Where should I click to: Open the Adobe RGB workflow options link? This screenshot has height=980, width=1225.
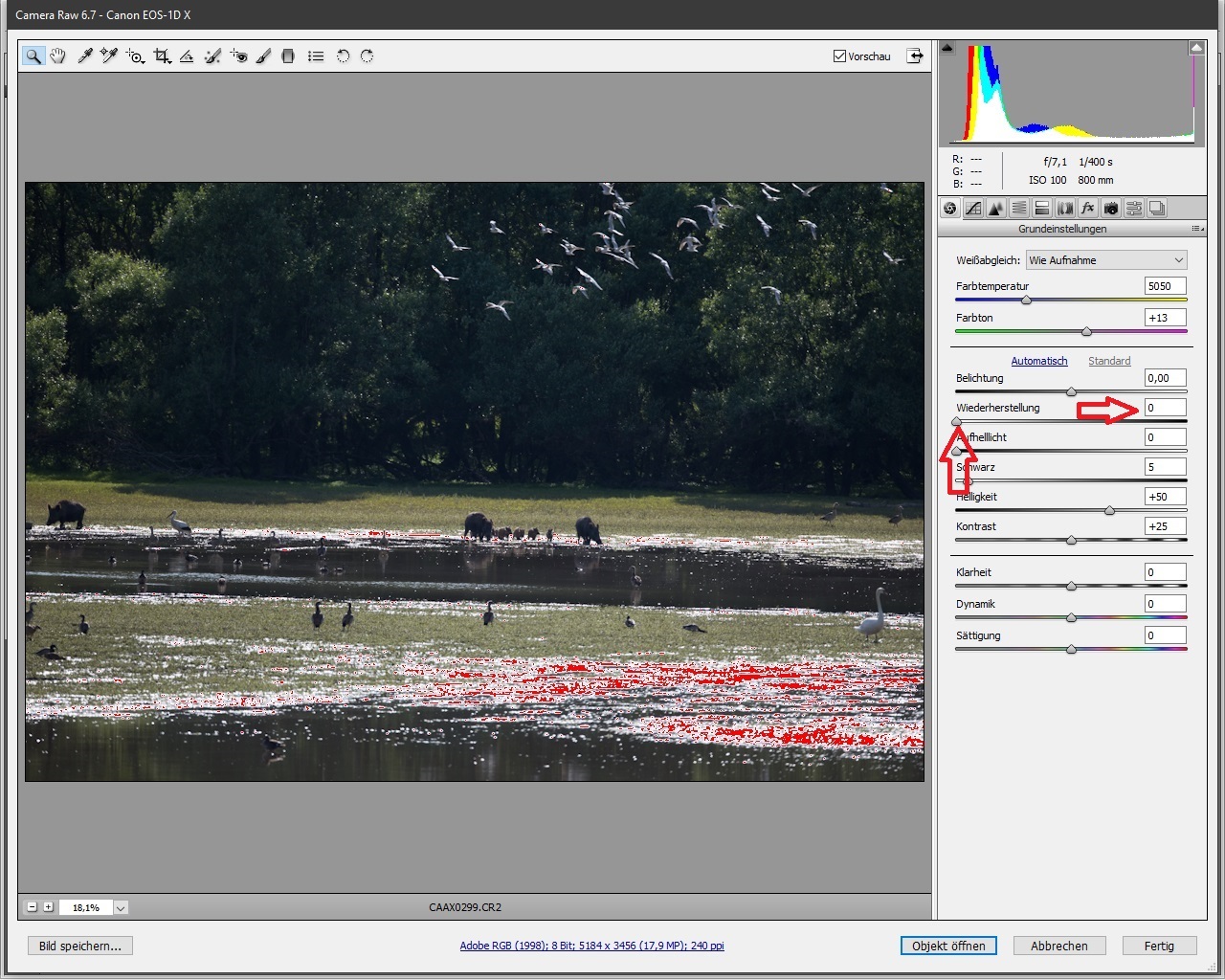pyautogui.click(x=591, y=946)
